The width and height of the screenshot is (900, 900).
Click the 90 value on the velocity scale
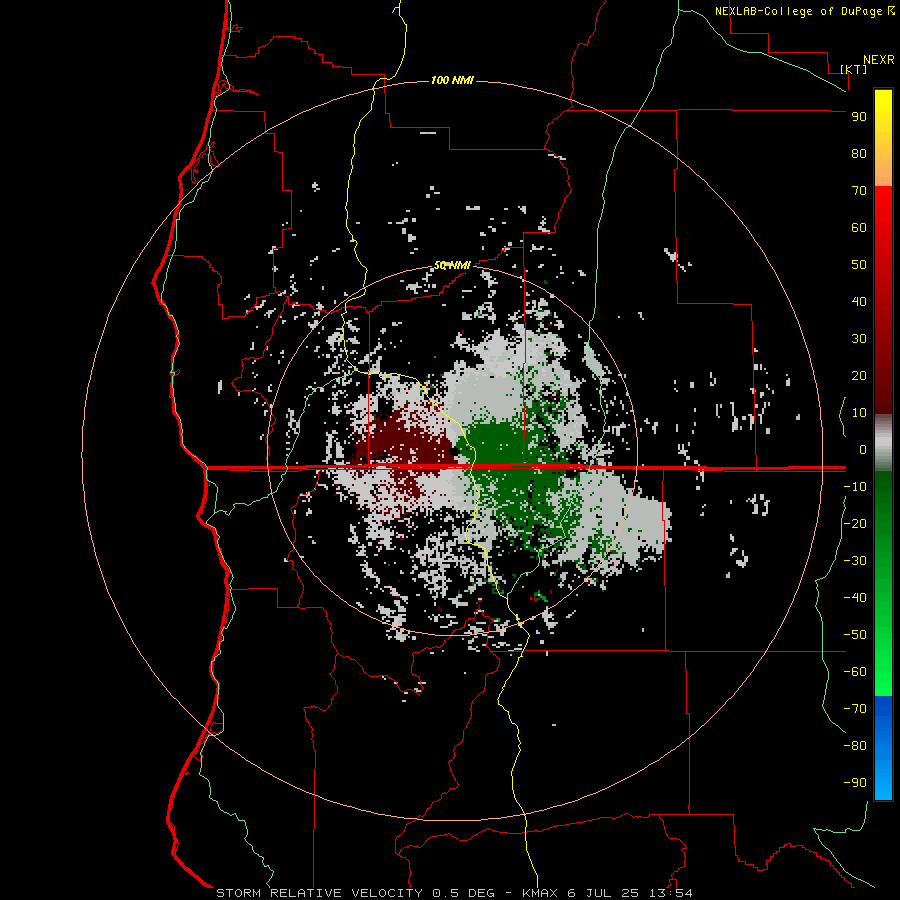coord(859,117)
